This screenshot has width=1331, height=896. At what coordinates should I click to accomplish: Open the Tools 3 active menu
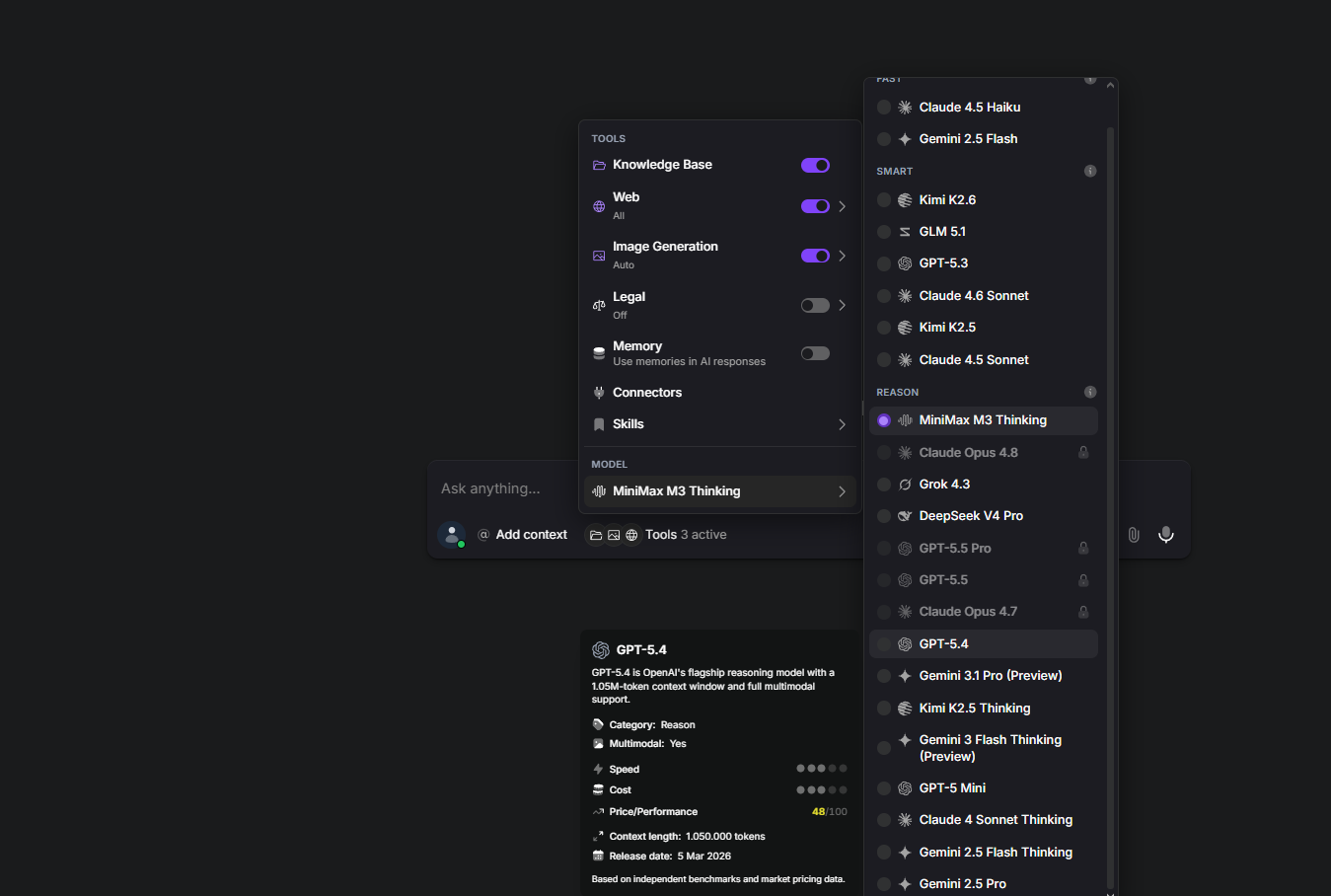[x=657, y=535]
